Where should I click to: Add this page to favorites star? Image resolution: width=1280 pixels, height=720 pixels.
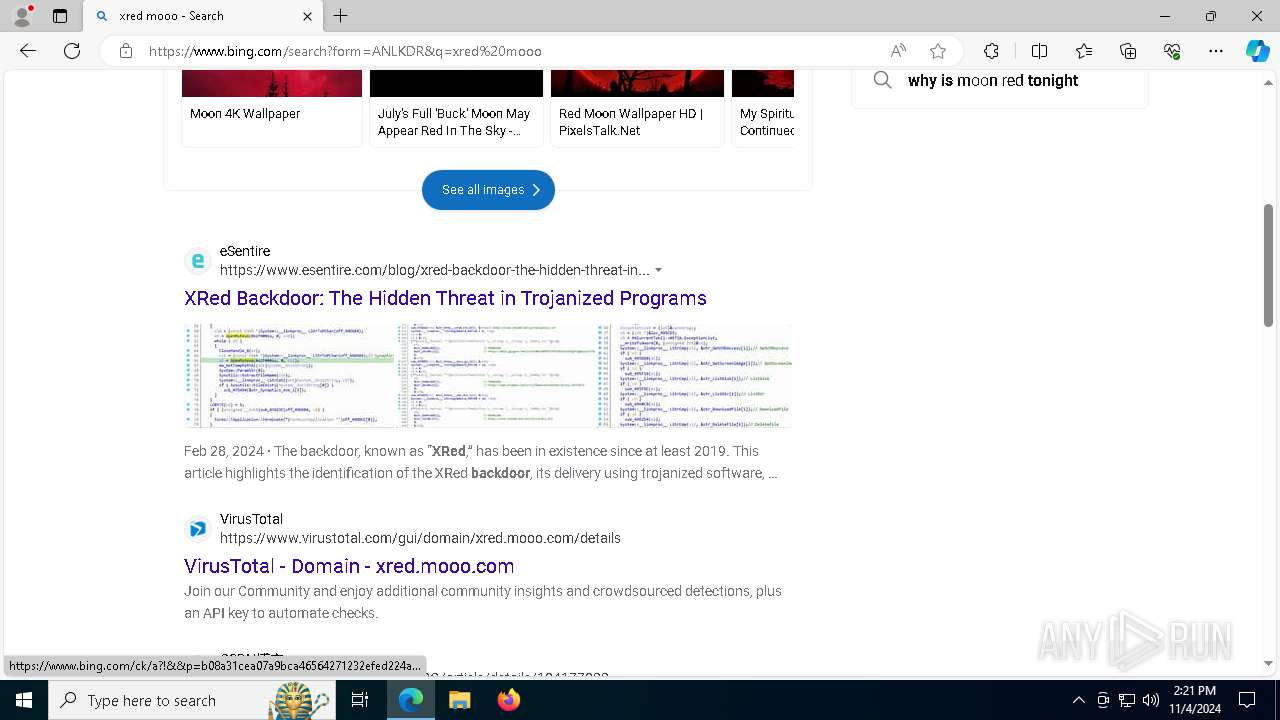coord(938,51)
